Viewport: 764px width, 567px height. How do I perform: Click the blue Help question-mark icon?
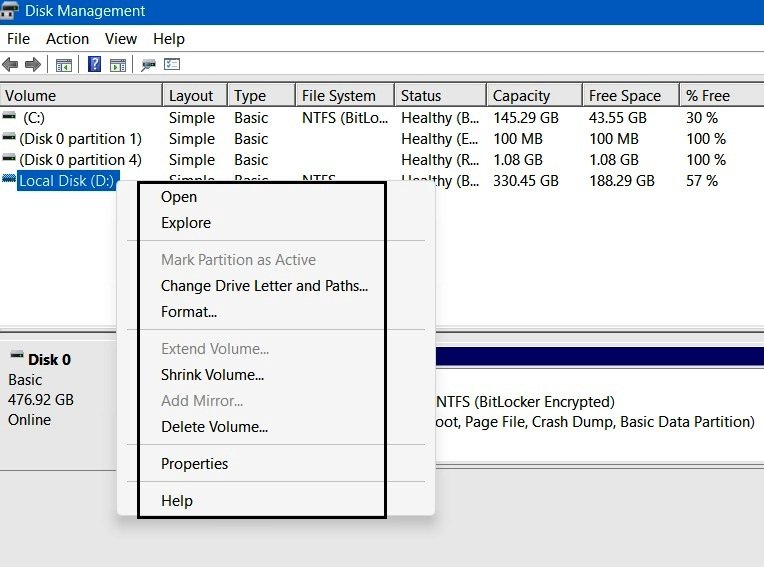point(95,64)
